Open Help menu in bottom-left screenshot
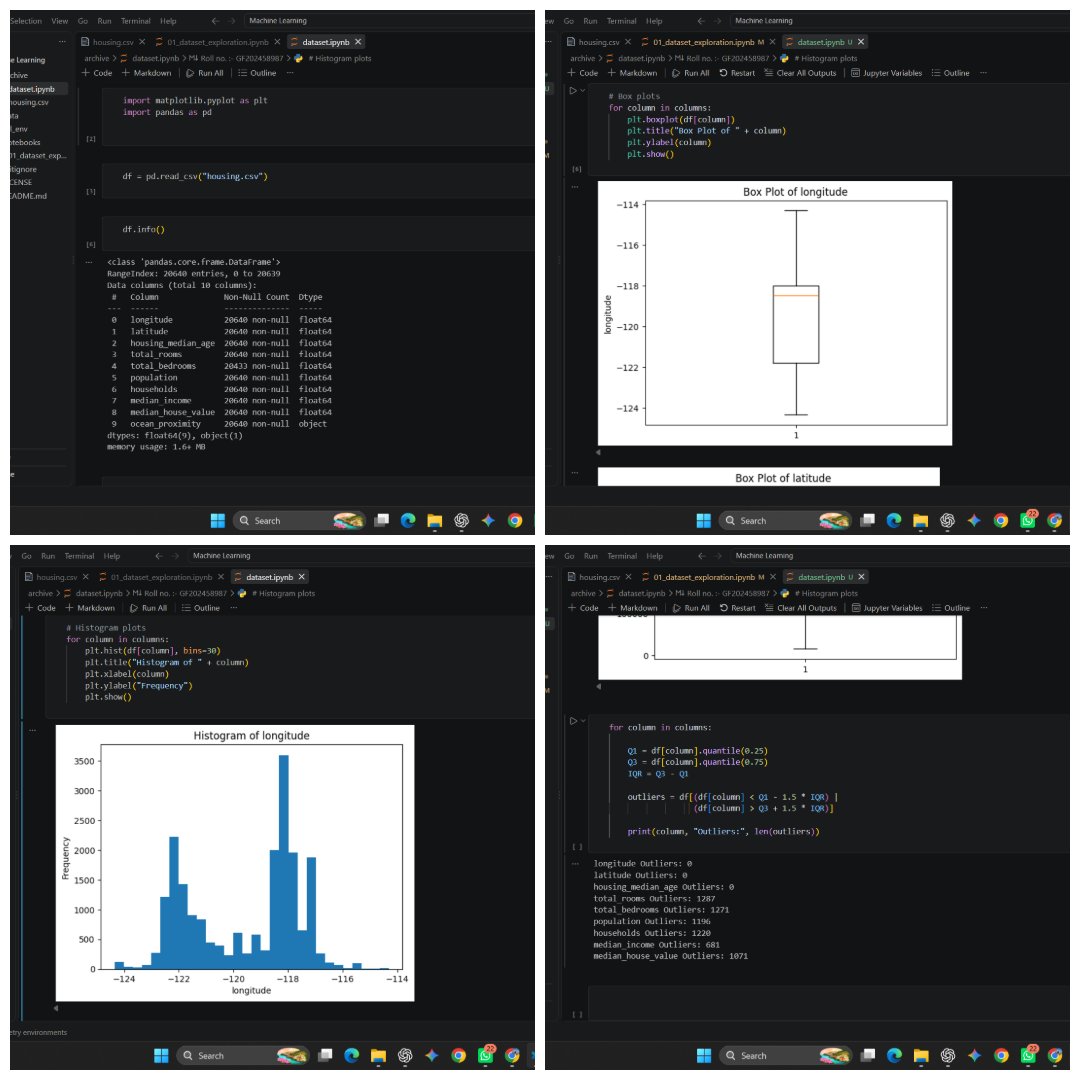Image resolution: width=1080 pixels, height=1080 pixels. click(112, 557)
